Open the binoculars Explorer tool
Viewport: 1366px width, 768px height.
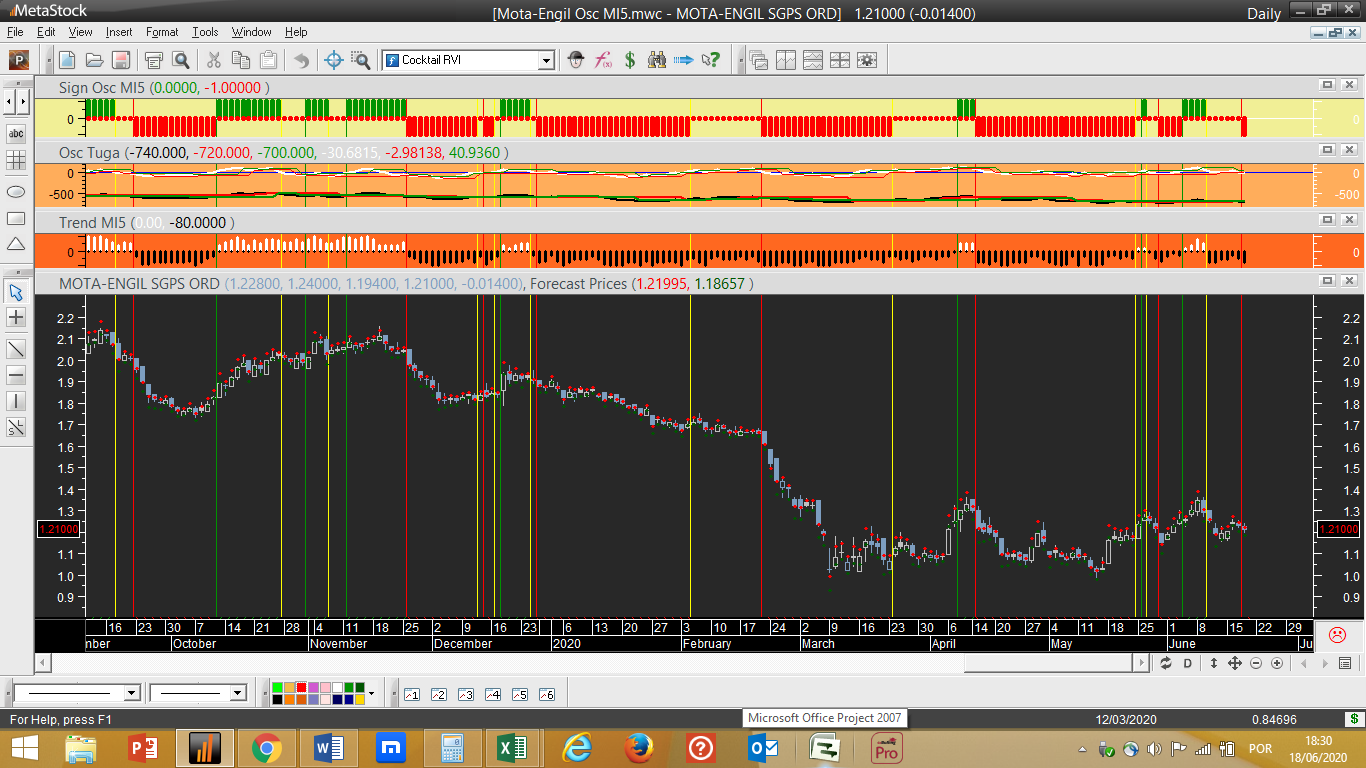pyautogui.click(x=657, y=60)
